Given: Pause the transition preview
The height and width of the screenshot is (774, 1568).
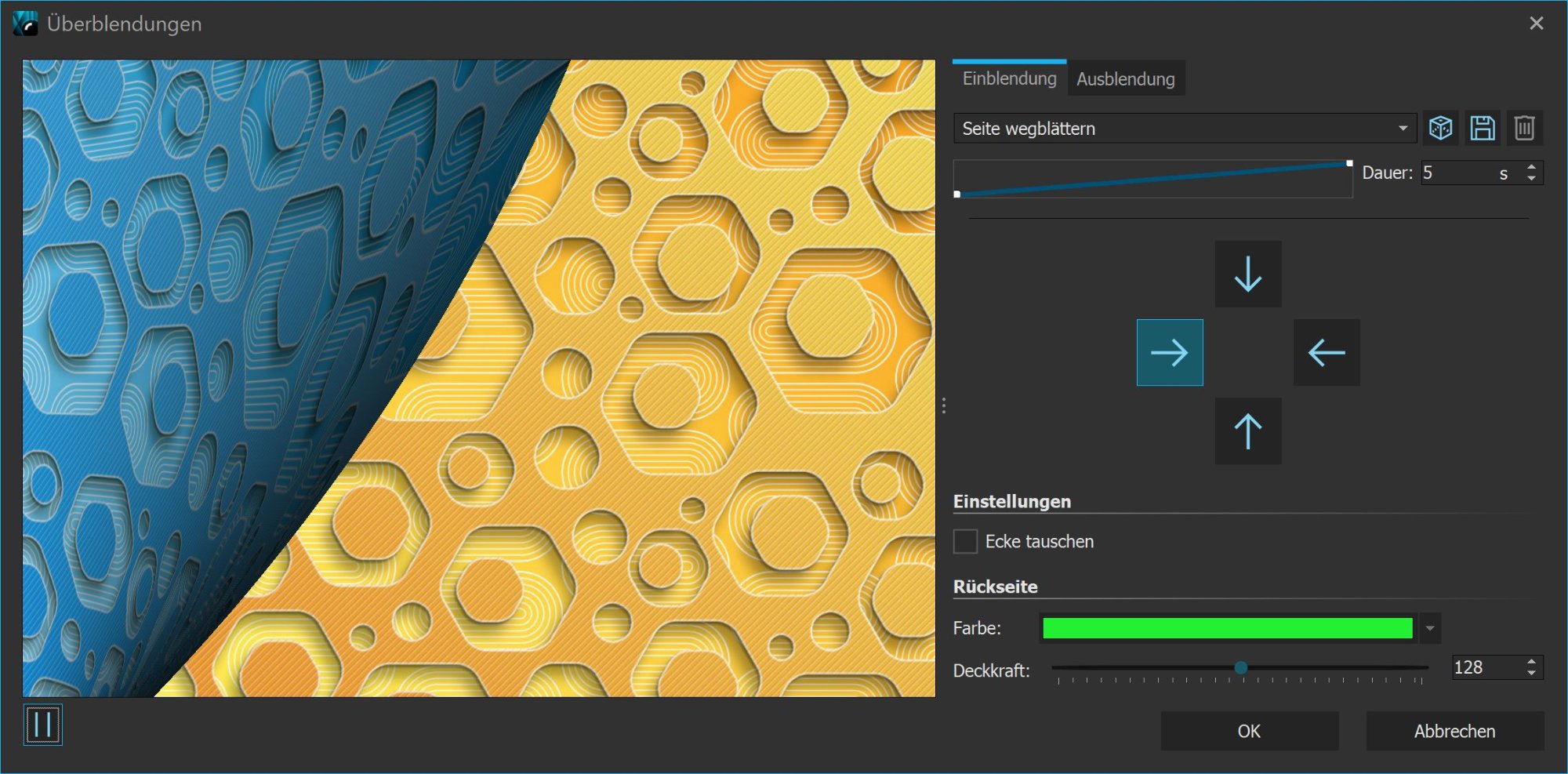Looking at the screenshot, I should [x=42, y=725].
